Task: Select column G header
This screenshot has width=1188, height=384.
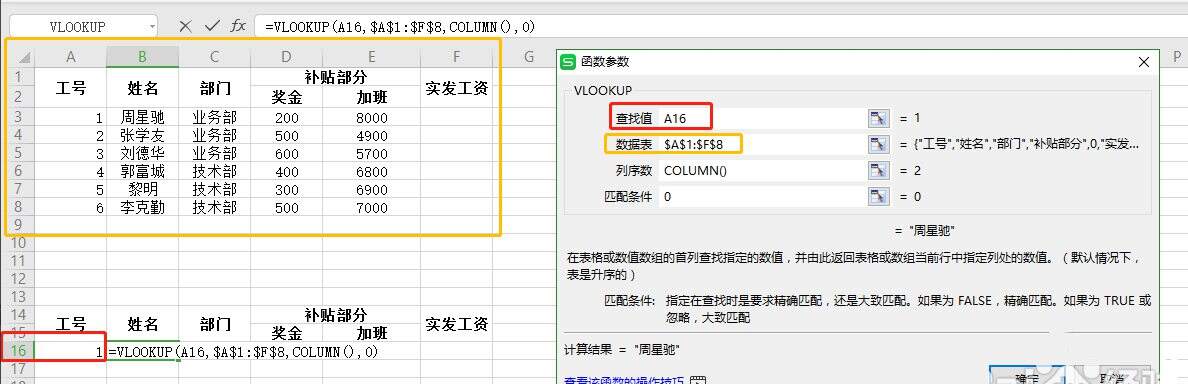Action: 529,57
